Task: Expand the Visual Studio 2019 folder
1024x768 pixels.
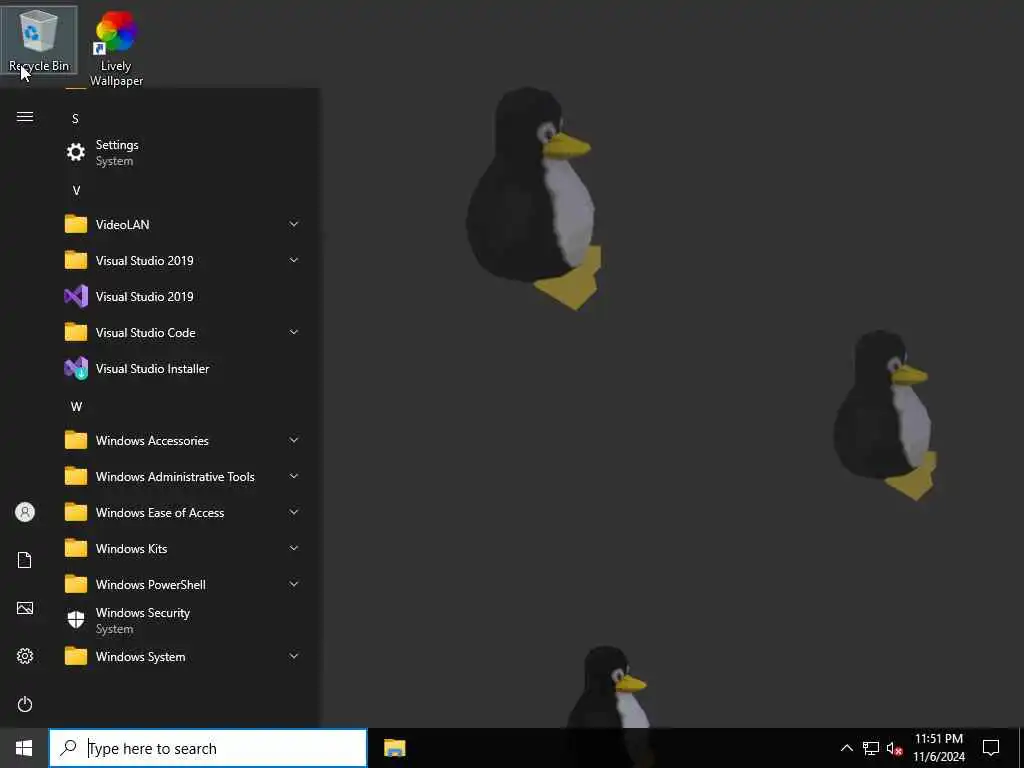Action: click(182, 261)
